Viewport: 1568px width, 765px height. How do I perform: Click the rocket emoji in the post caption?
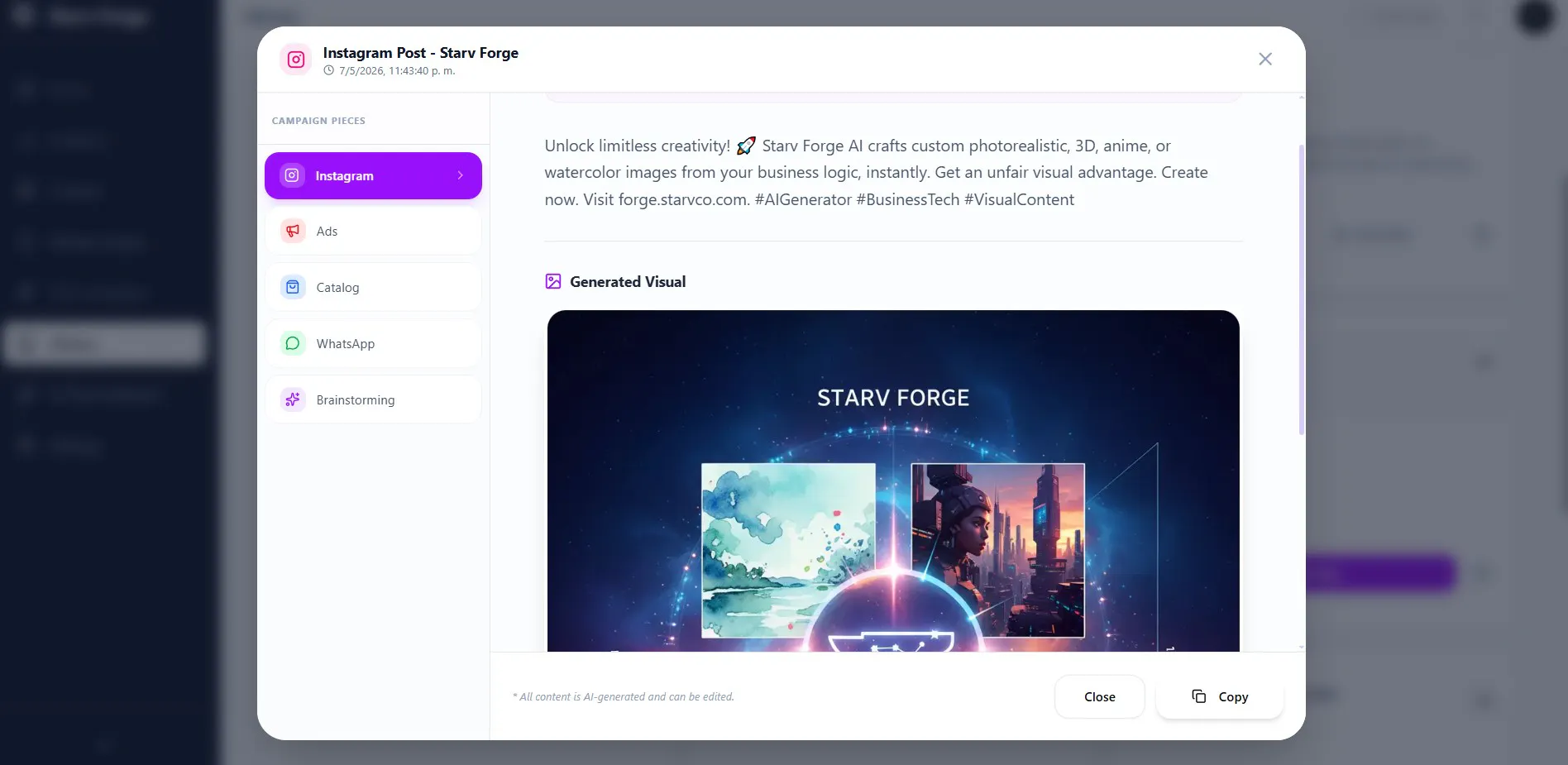(746, 146)
